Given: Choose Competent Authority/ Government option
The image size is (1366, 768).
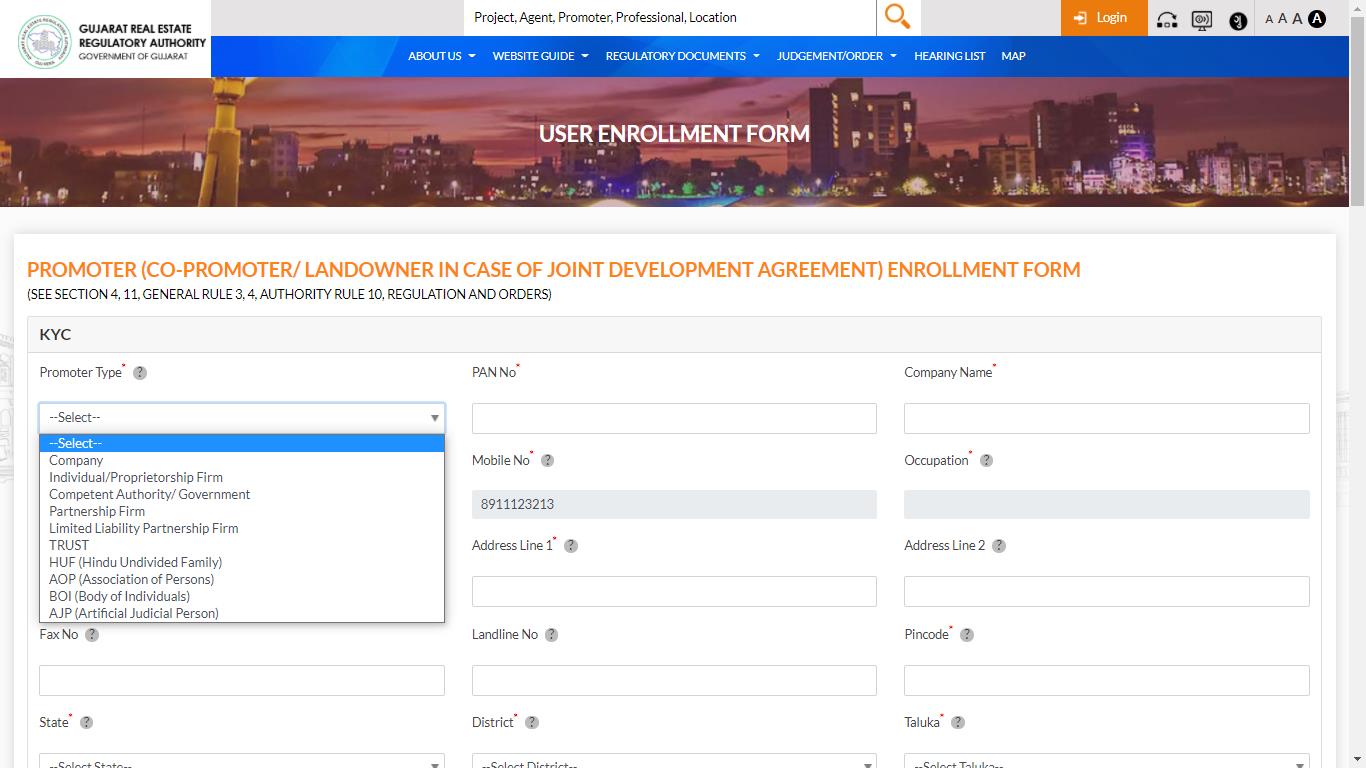Looking at the screenshot, I should point(242,495).
